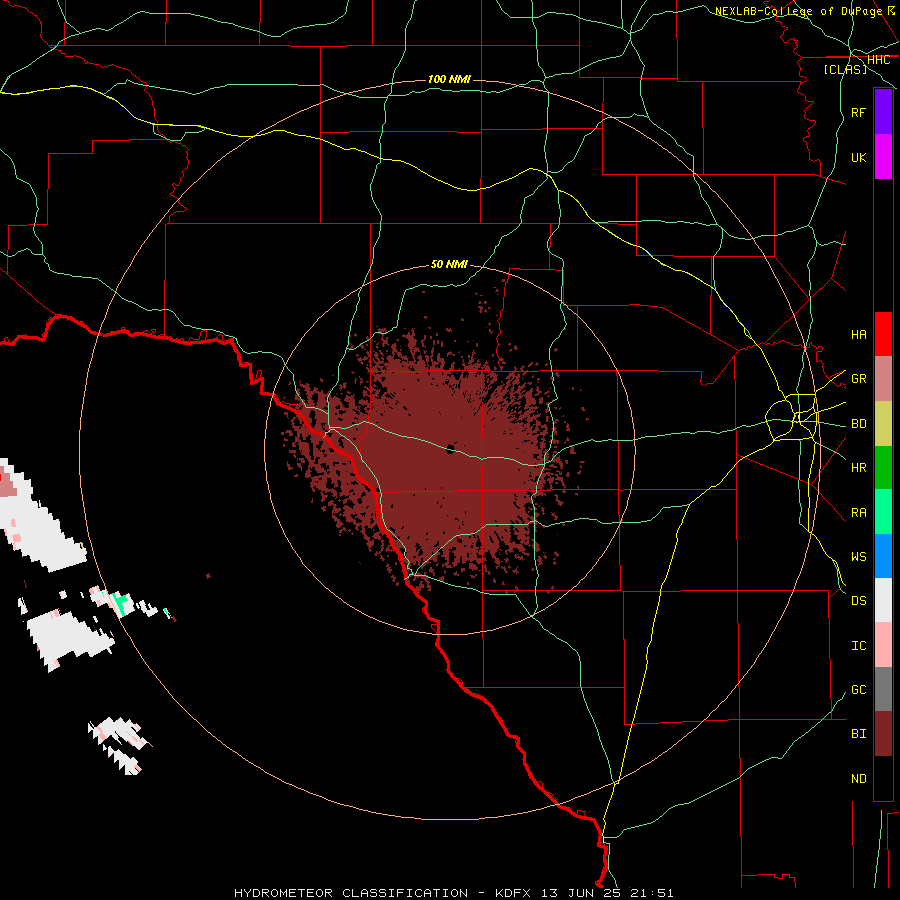Click the ND legend label
Viewport: 900px width, 900px height.
click(858, 779)
